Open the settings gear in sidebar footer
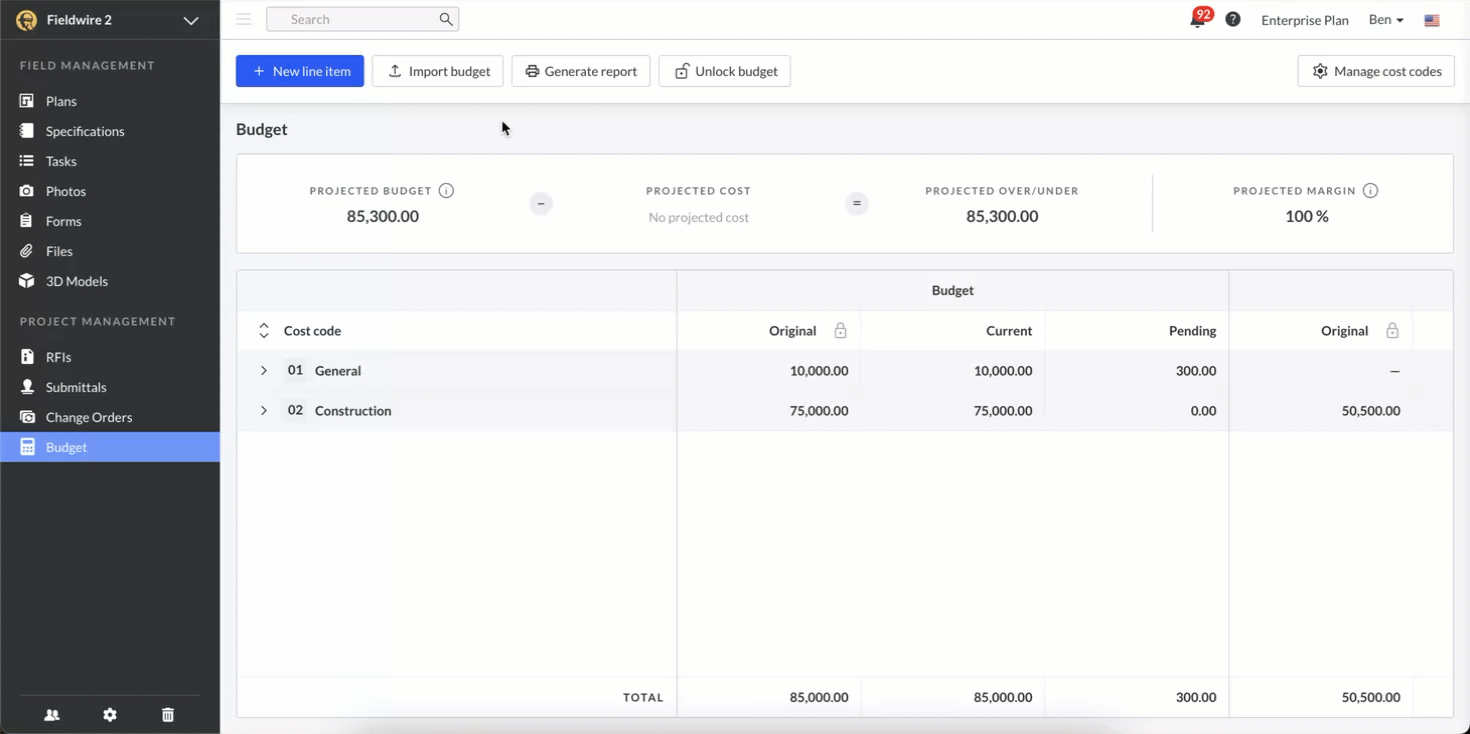The height and width of the screenshot is (734, 1470). click(110, 715)
